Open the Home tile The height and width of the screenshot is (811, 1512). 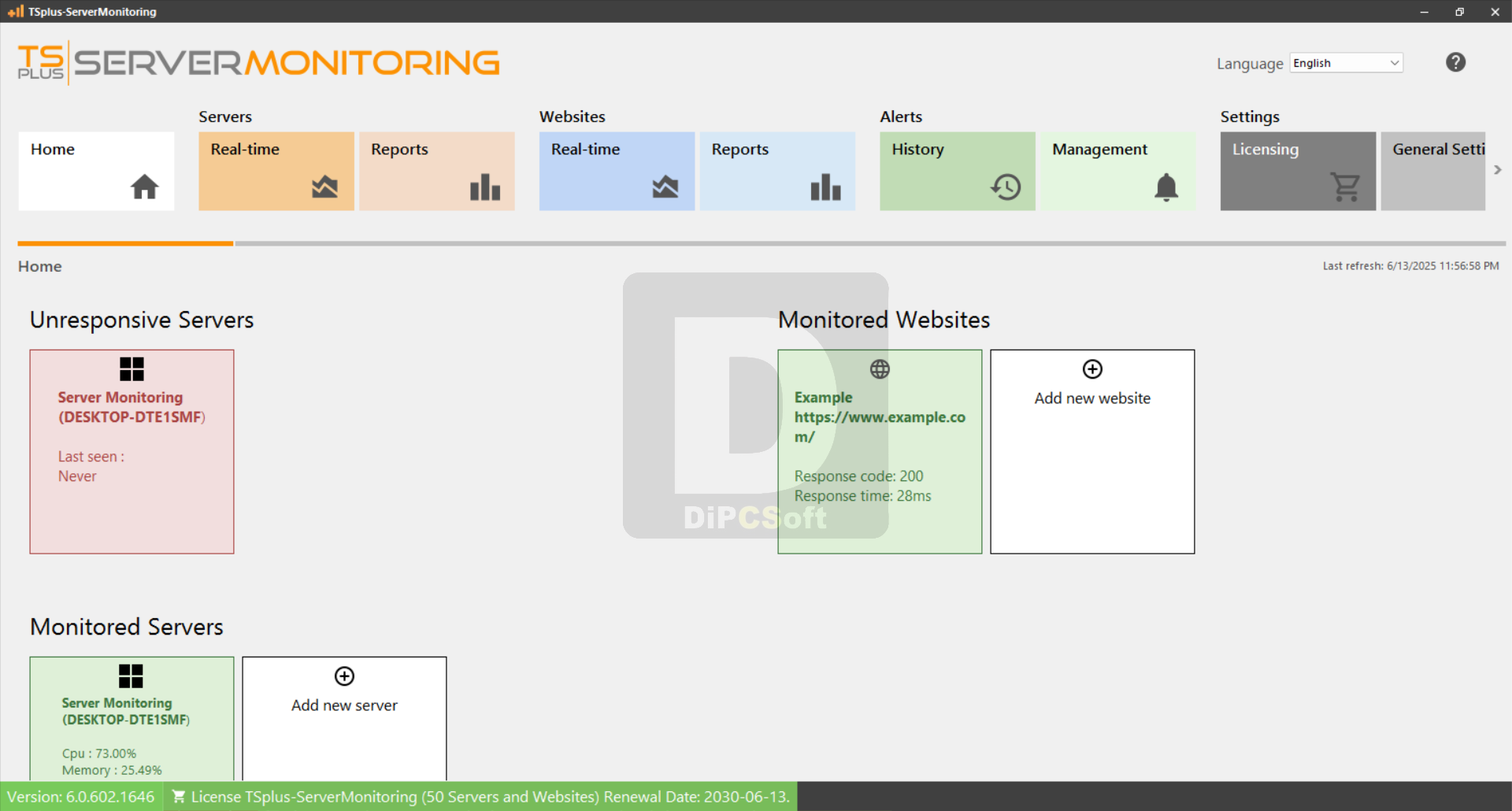pyautogui.click(x=96, y=171)
